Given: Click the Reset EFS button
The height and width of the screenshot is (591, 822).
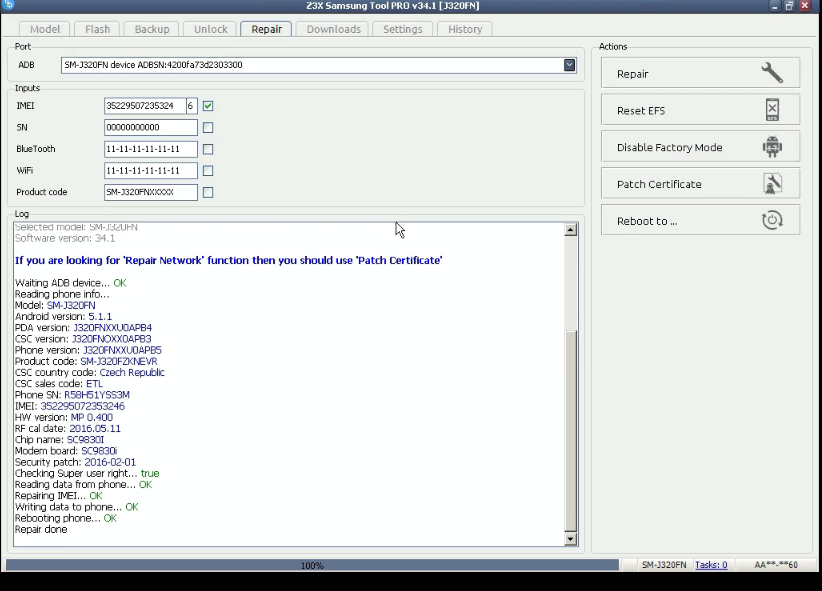Looking at the screenshot, I should tap(700, 110).
